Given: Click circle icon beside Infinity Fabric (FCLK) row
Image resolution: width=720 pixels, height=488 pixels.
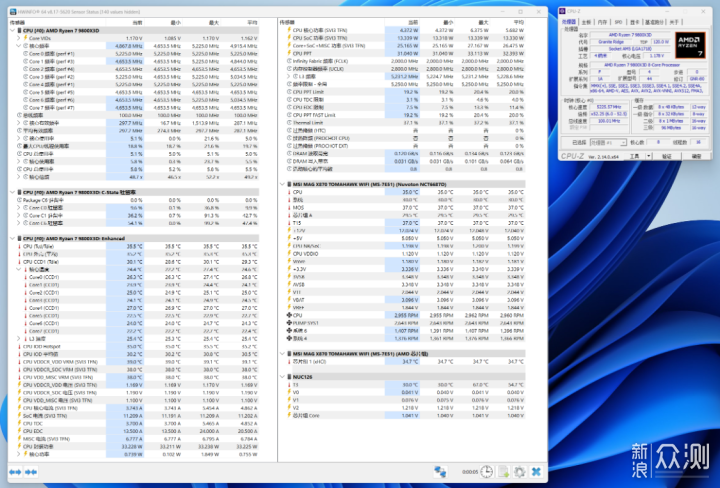Looking at the screenshot, I should tap(289, 61).
